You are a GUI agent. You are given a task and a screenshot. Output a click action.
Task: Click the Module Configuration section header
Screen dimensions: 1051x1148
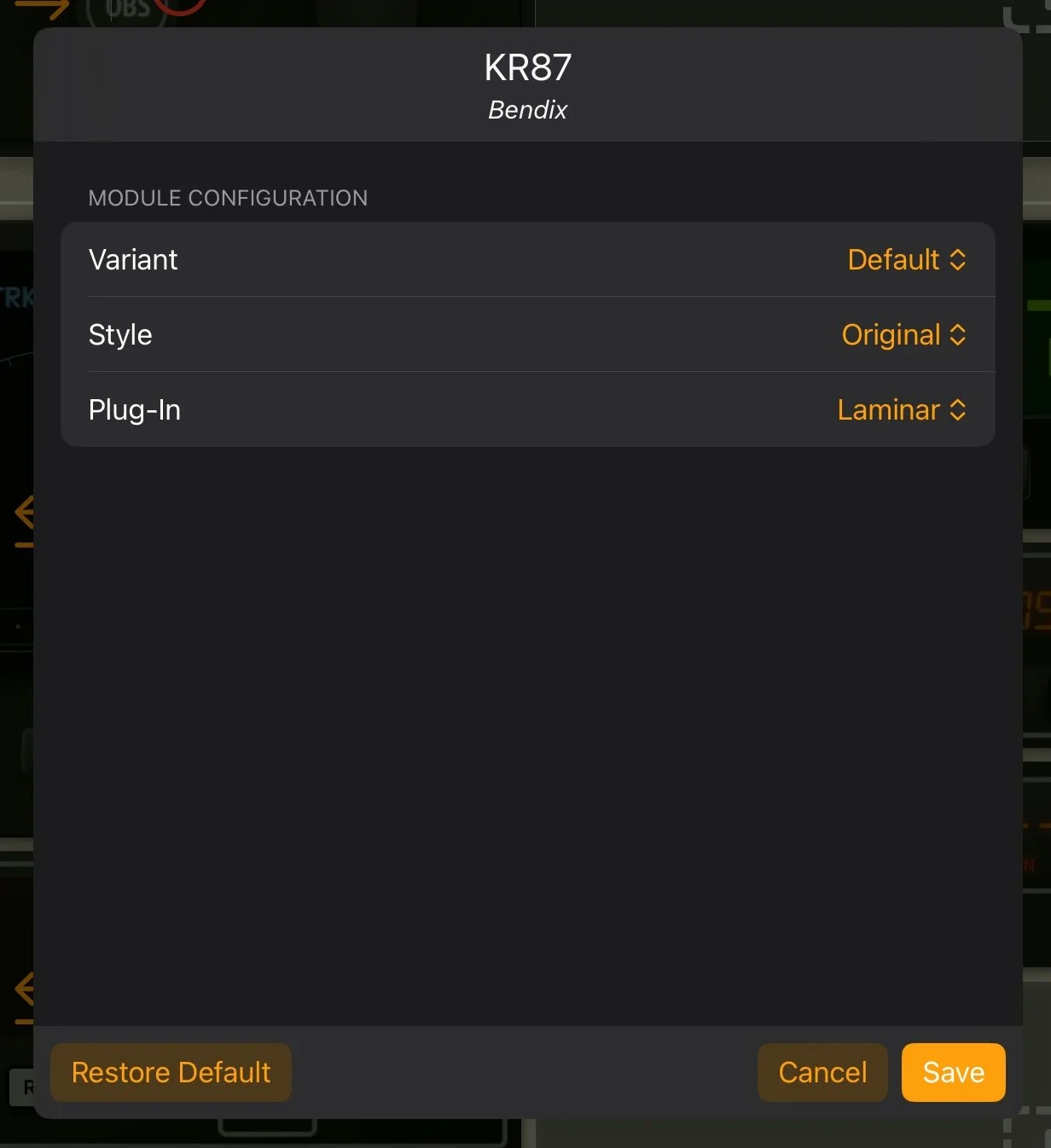pos(228,198)
